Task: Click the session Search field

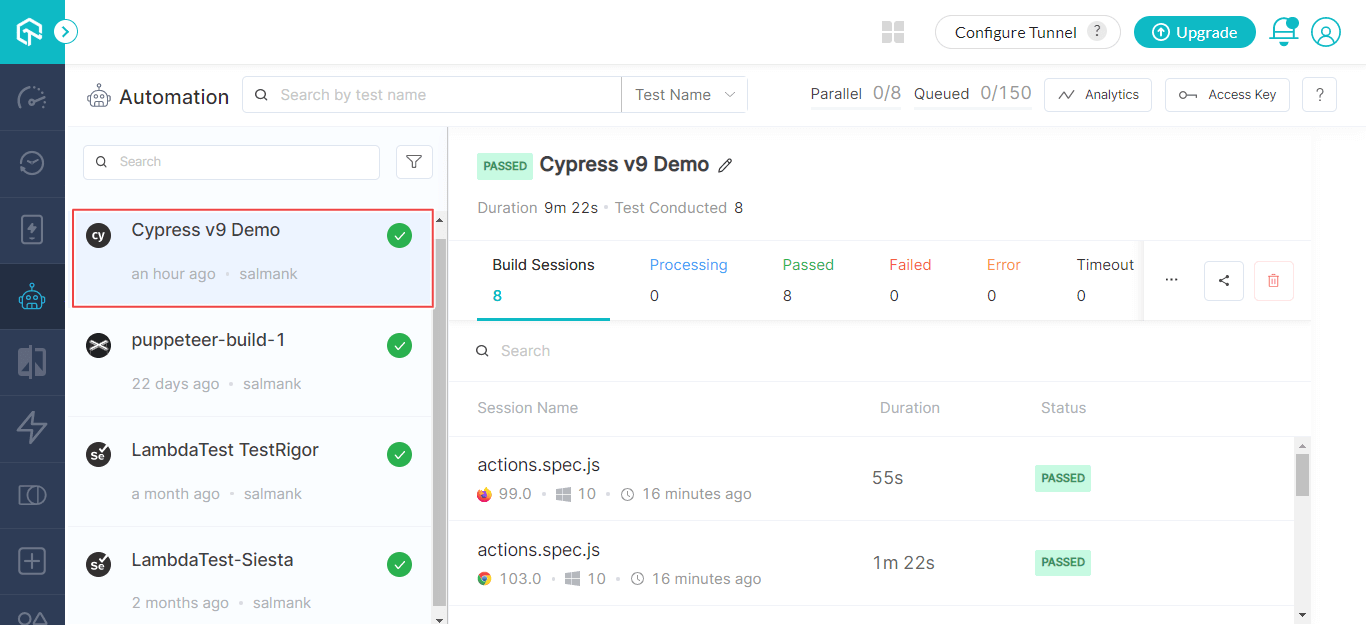Action: tap(878, 351)
